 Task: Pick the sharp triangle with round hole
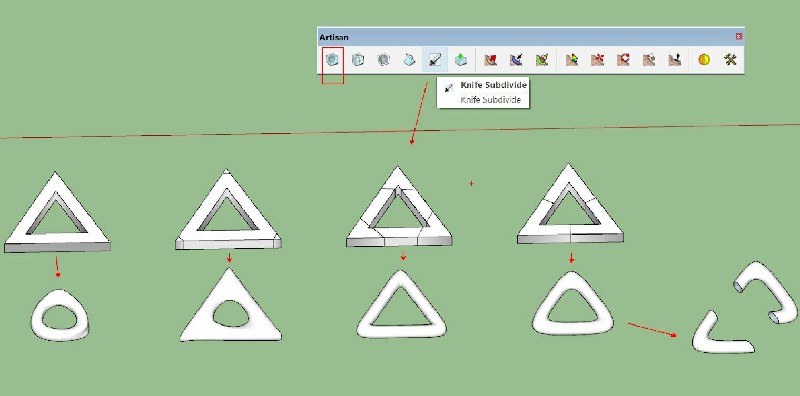tap(230, 305)
